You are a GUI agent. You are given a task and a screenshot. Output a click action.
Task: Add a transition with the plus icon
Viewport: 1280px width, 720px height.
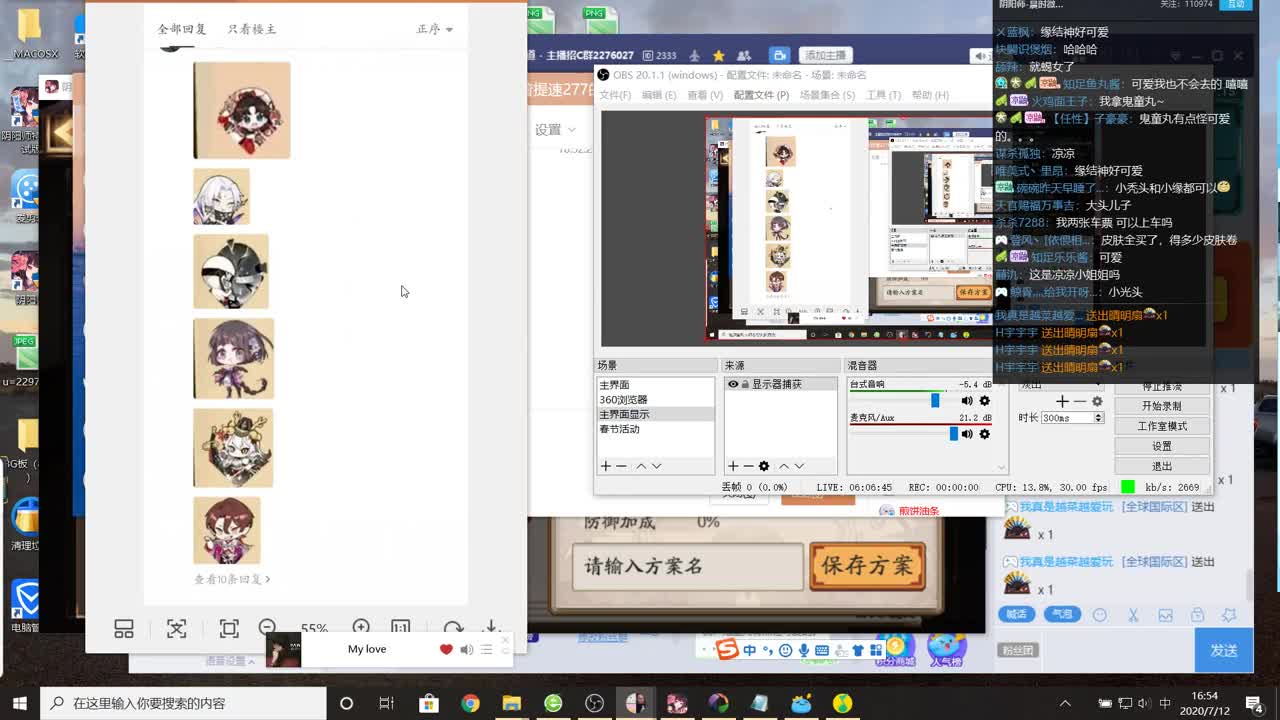(x=1062, y=401)
